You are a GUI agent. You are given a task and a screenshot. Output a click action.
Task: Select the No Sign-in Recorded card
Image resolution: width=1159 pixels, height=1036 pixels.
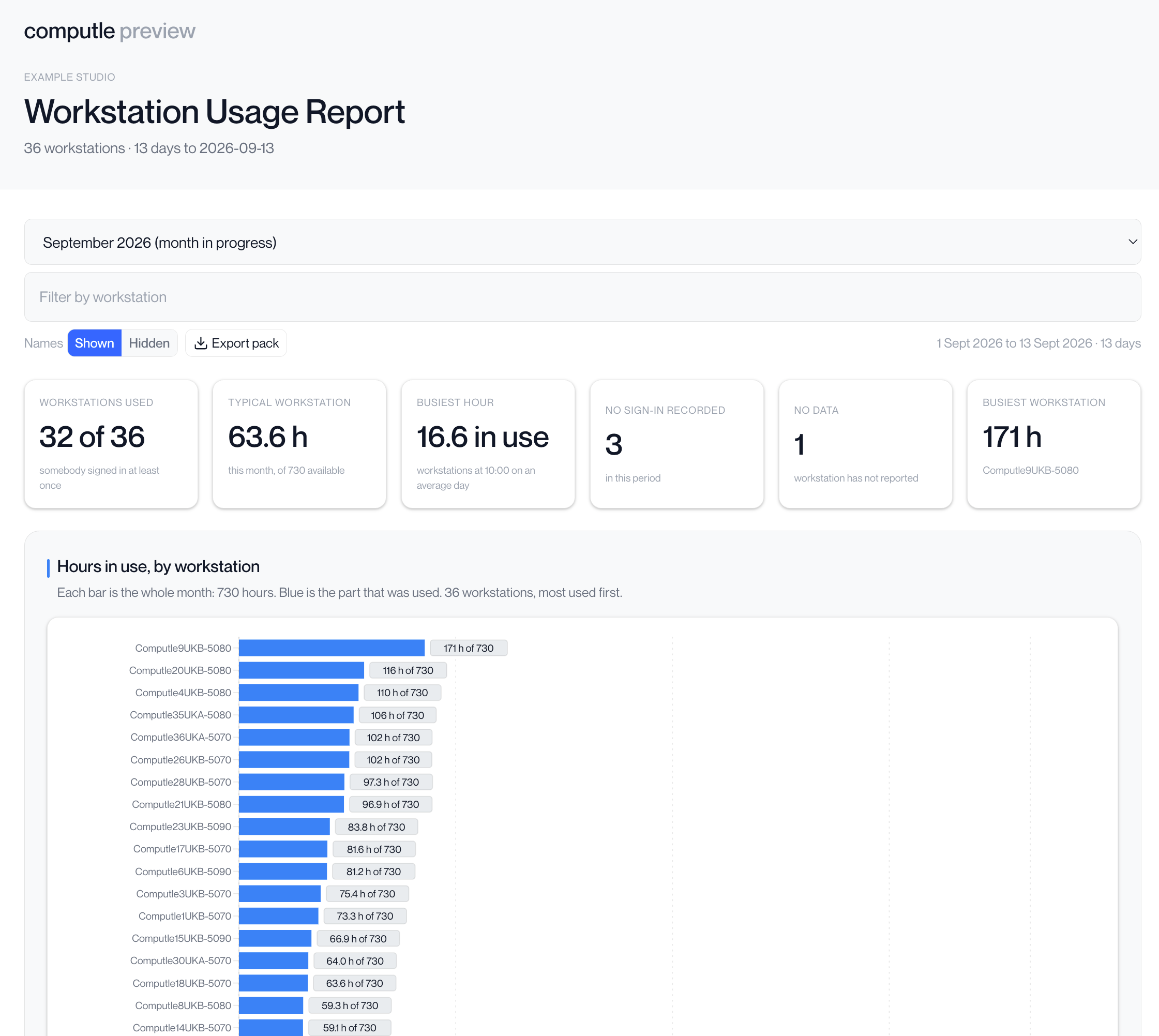click(x=676, y=444)
